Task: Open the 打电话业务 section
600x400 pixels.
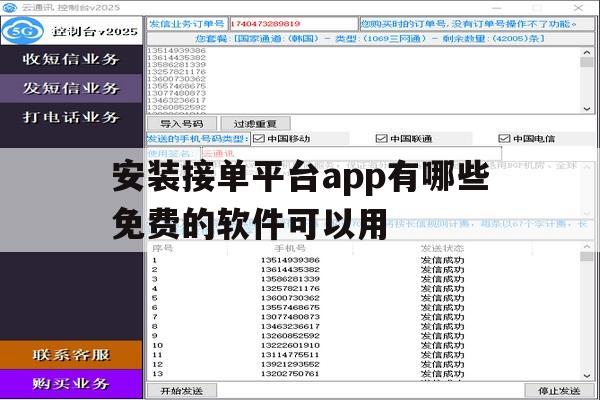Action: tap(71, 117)
